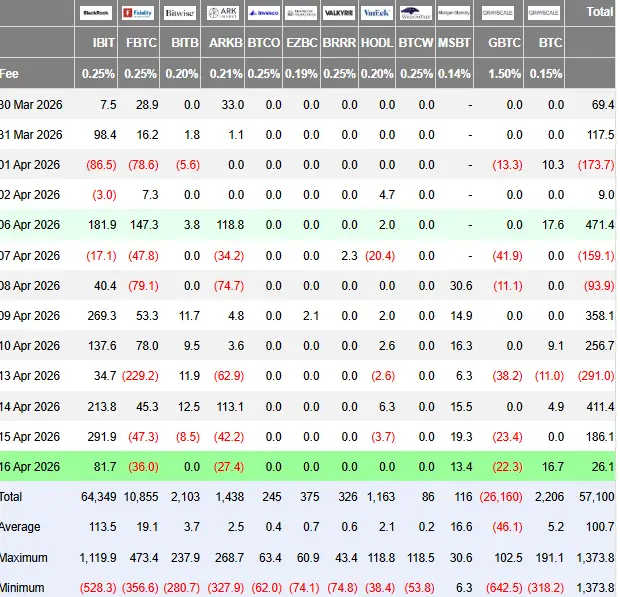Click the IBIT total value 64,349
The width and height of the screenshot is (620, 597).
pyautogui.click(x=98, y=497)
